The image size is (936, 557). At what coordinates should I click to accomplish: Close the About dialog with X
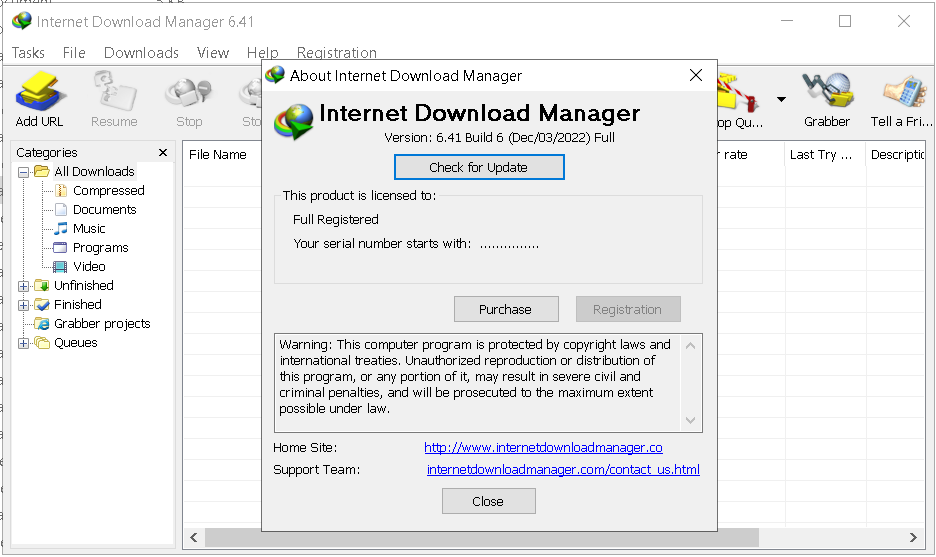695,75
